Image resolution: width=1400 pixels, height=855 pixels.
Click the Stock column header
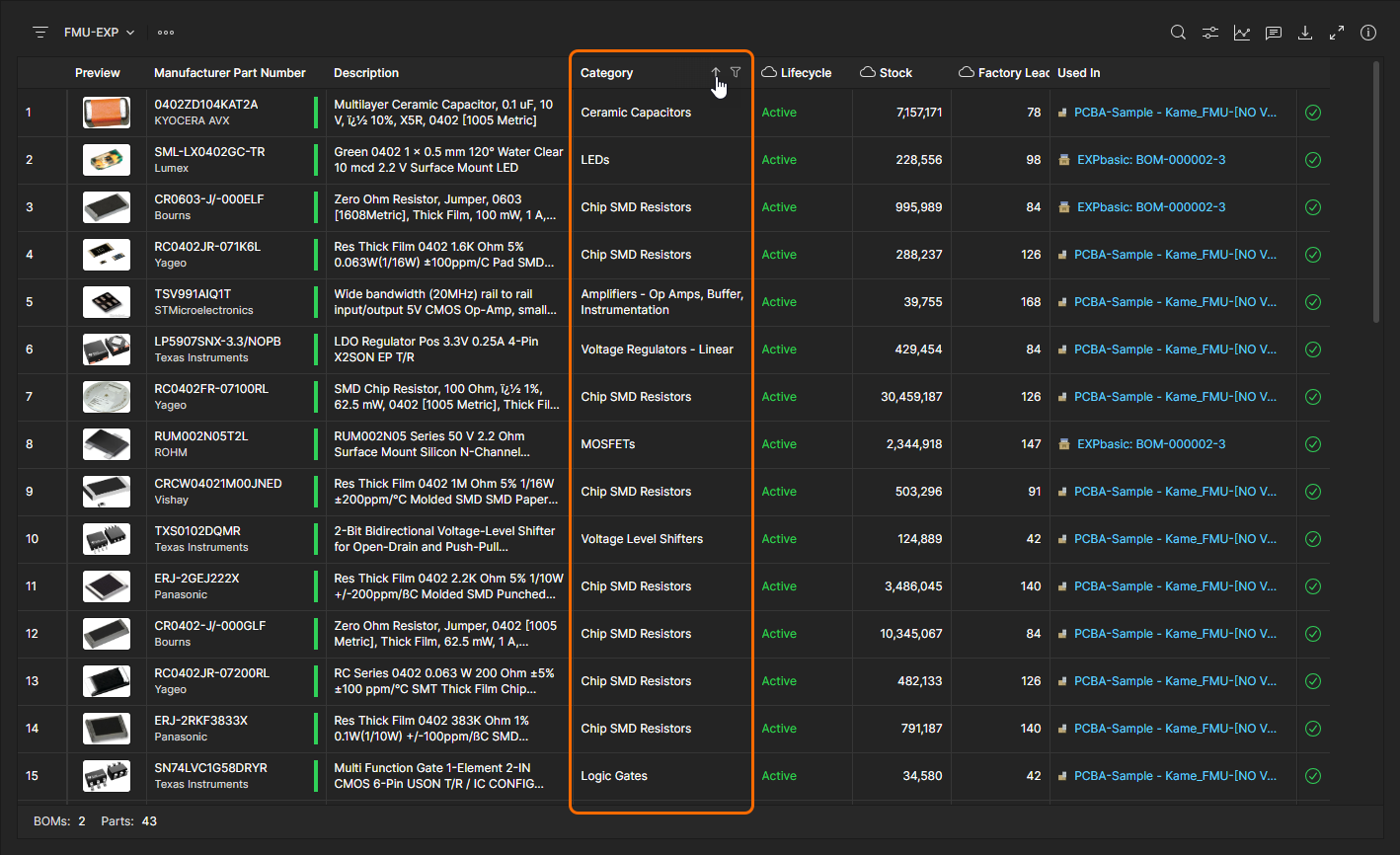pos(895,73)
